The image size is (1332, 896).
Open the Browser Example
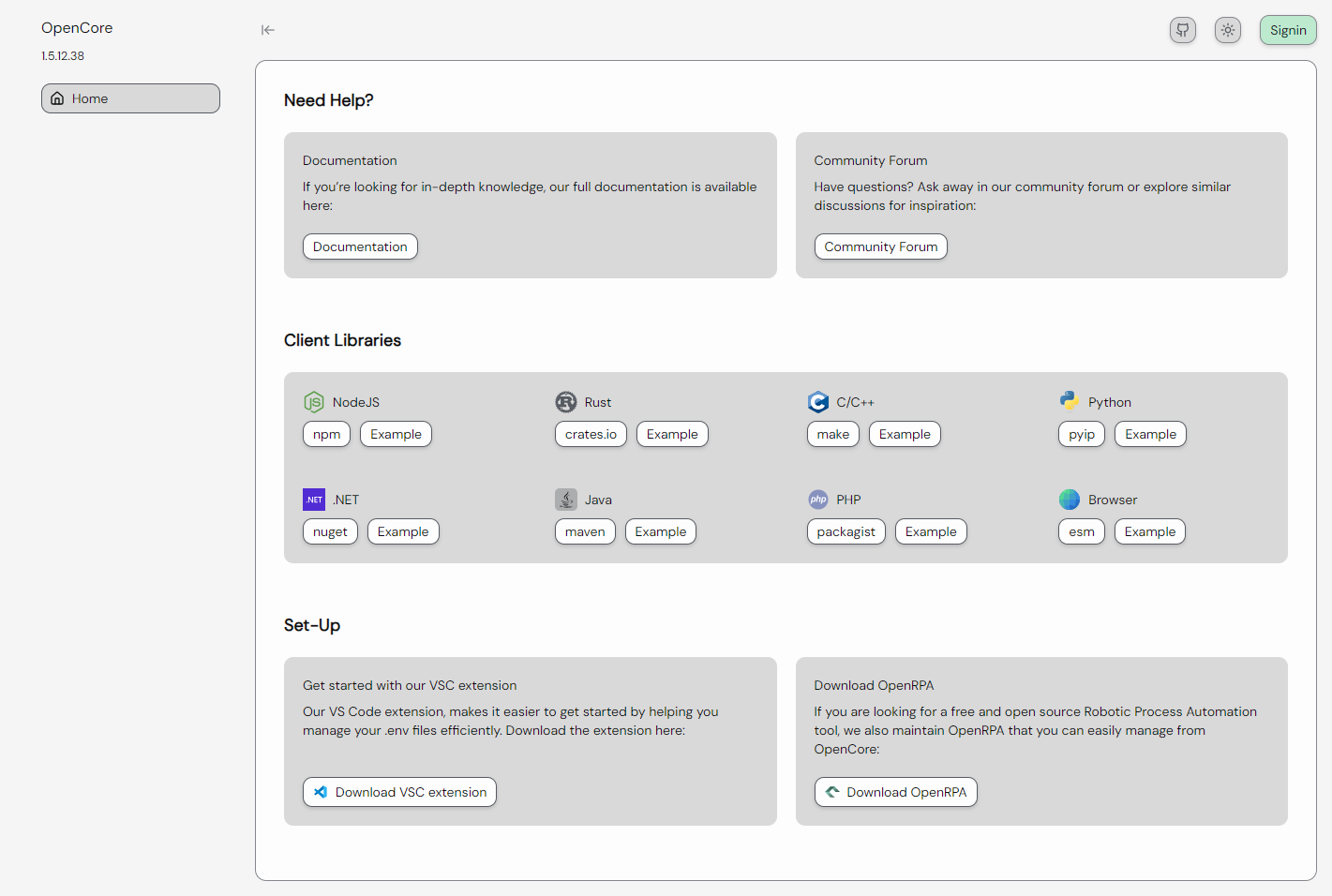point(1150,531)
